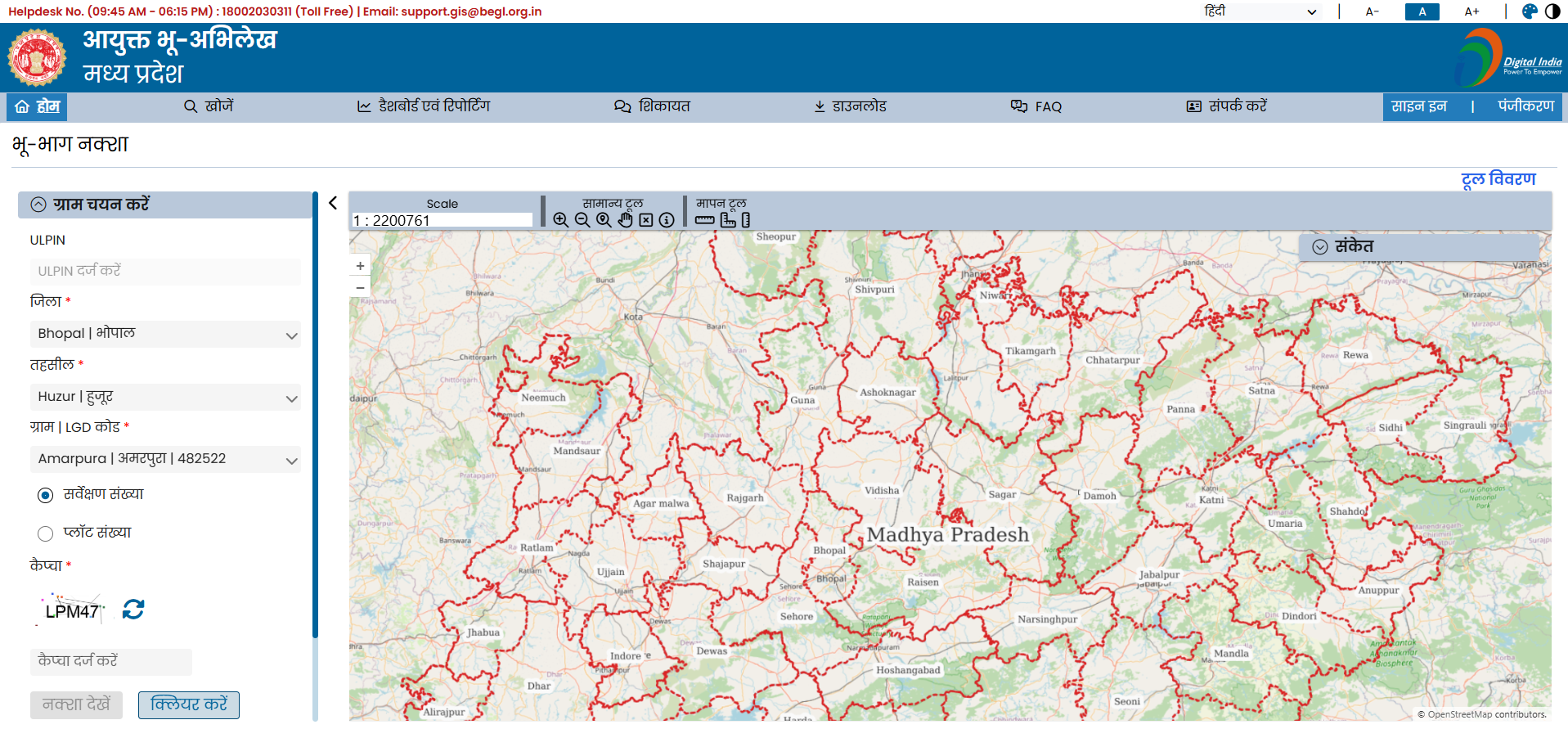Select the सर्वेक्षण संख्या radio button
1568x738 pixels.
46,495
